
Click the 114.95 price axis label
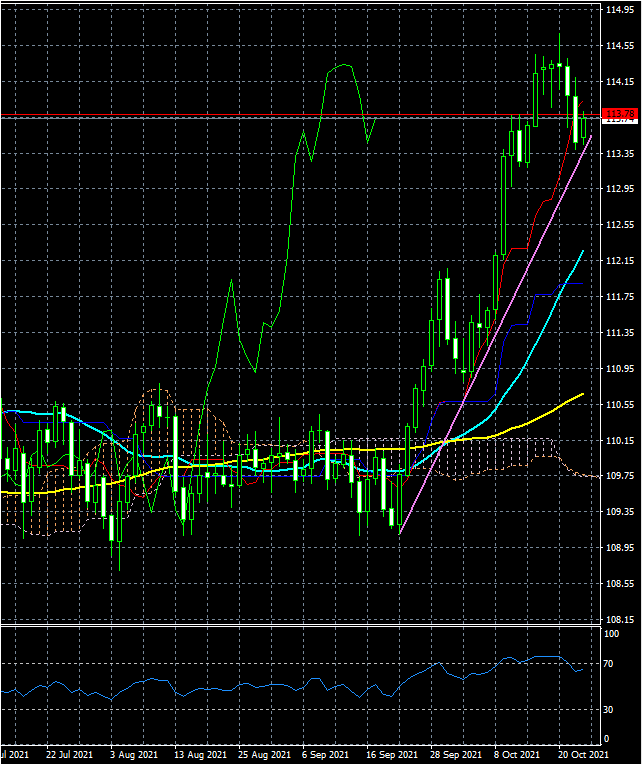click(620, 10)
